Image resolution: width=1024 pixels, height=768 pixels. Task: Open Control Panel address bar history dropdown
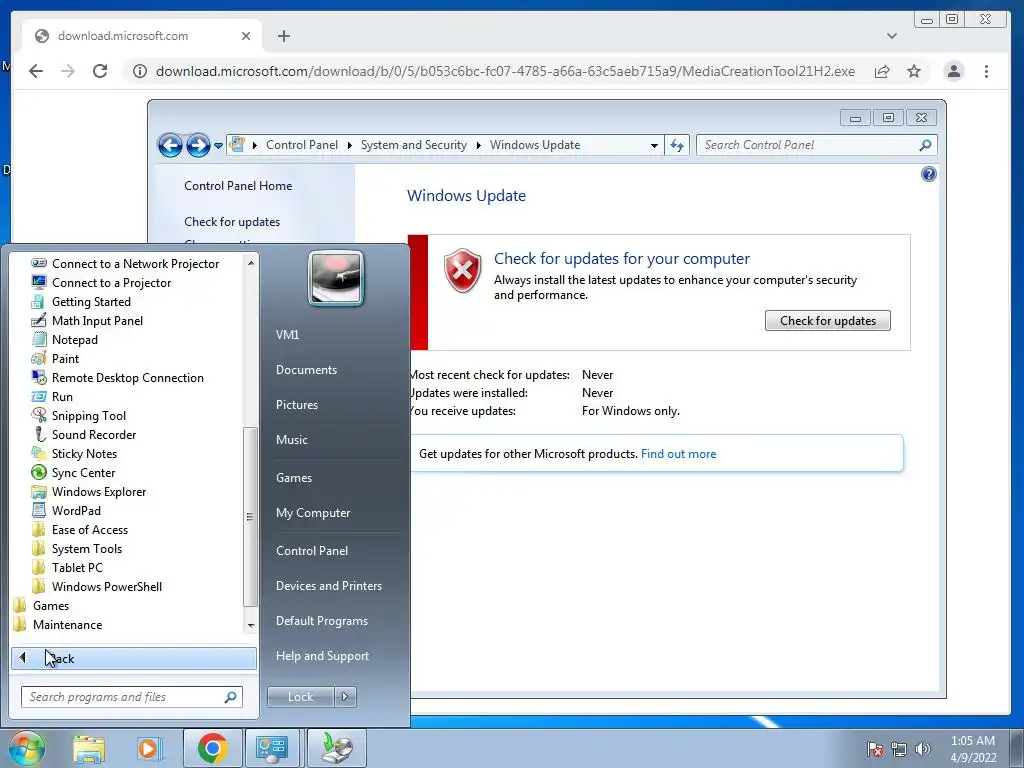pos(654,145)
